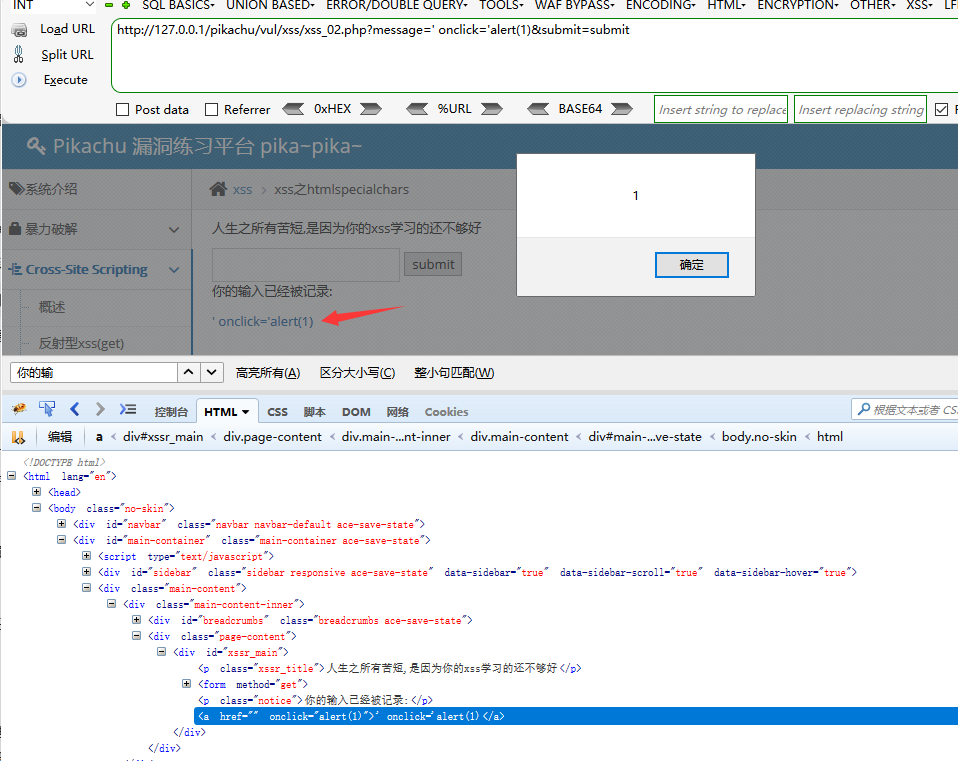Click the ' onclick='alert(1) link
The width and height of the screenshot is (958, 761).
(263, 321)
